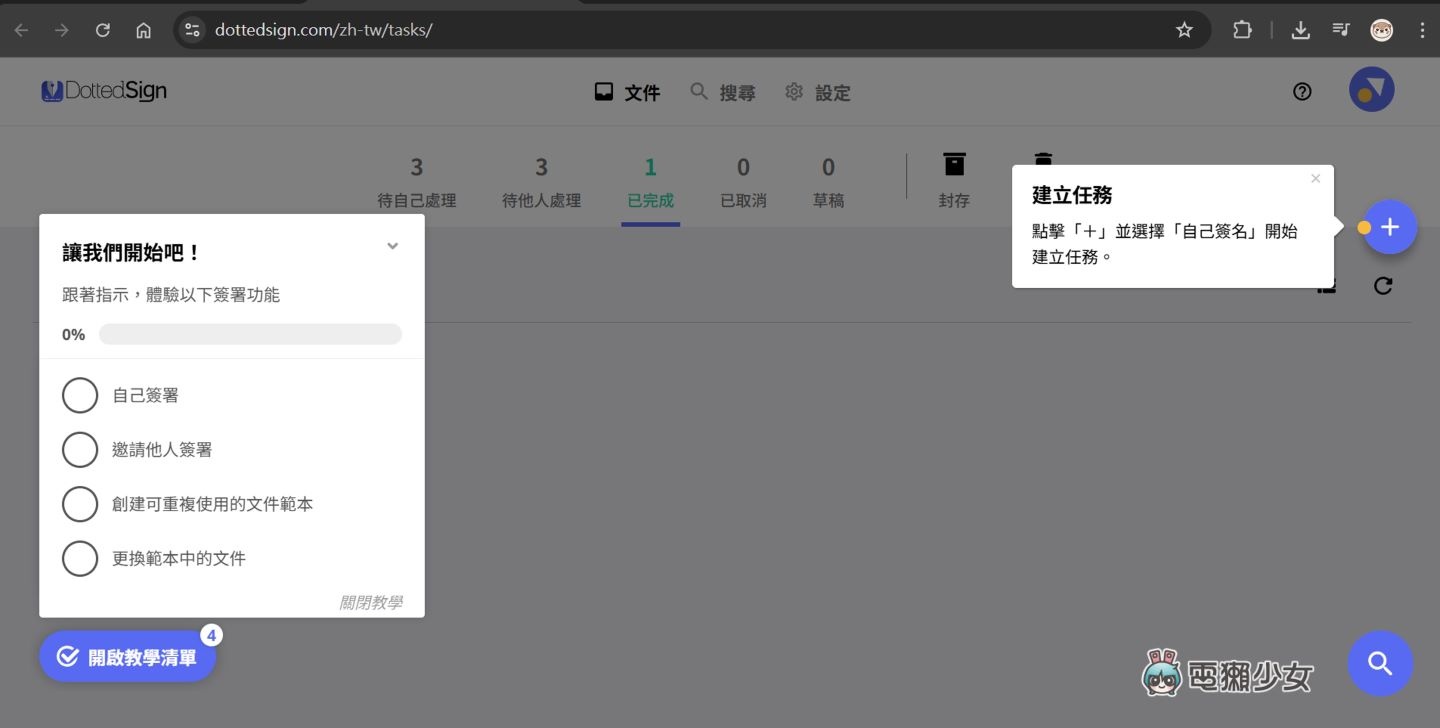Image resolution: width=1440 pixels, height=728 pixels.
Task: Select the 邀請他人簽署 checklist circle
Action: 80,450
